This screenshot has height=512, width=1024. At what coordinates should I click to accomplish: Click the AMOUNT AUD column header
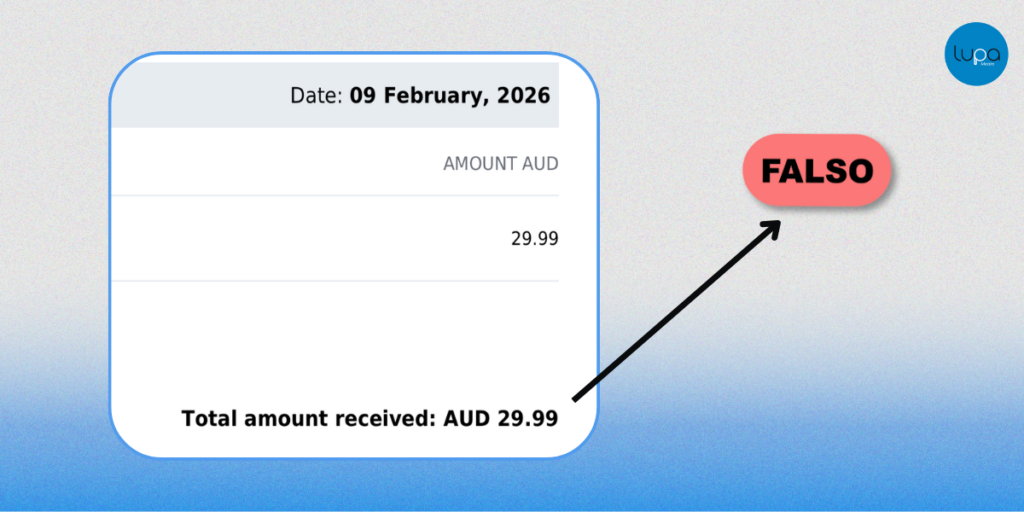click(500, 164)
